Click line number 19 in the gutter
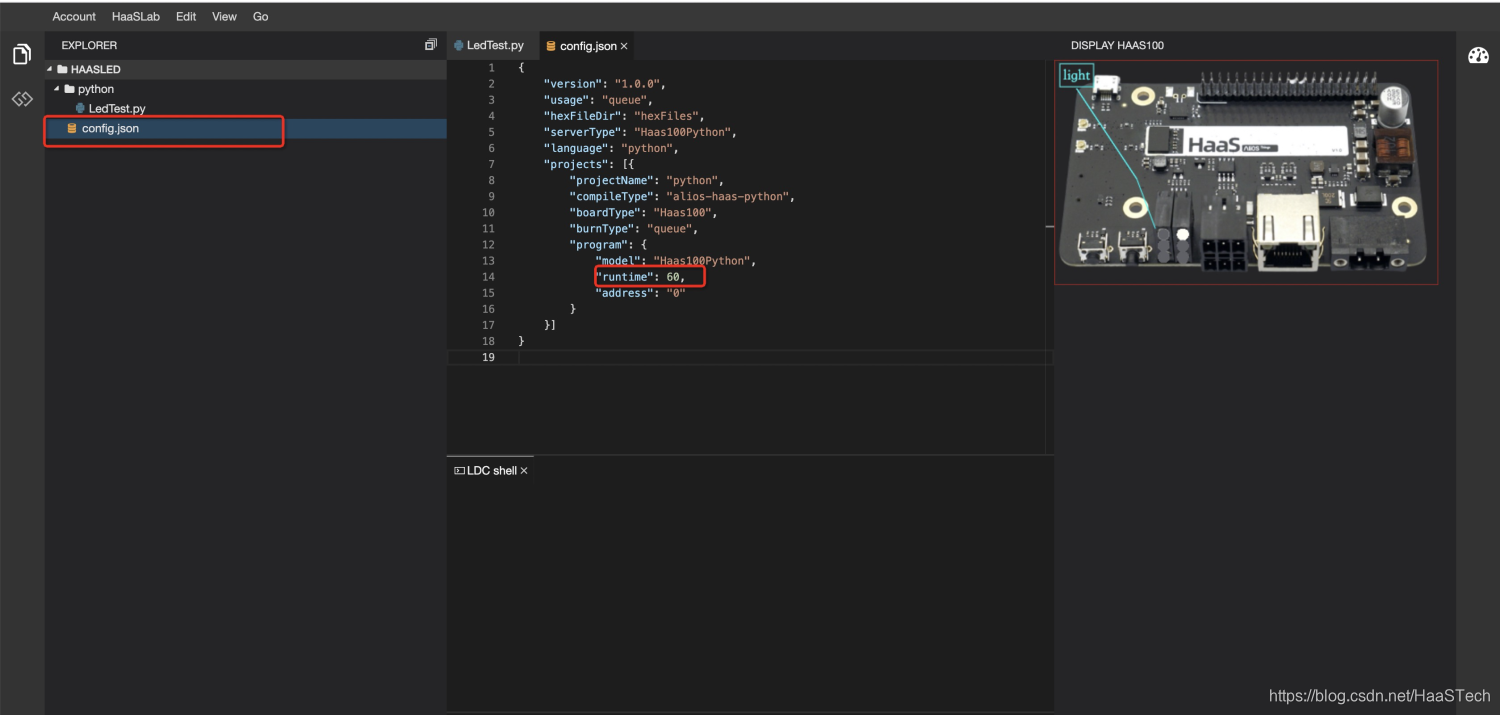This screenshot has height=715, width=1500. point(488,357)
